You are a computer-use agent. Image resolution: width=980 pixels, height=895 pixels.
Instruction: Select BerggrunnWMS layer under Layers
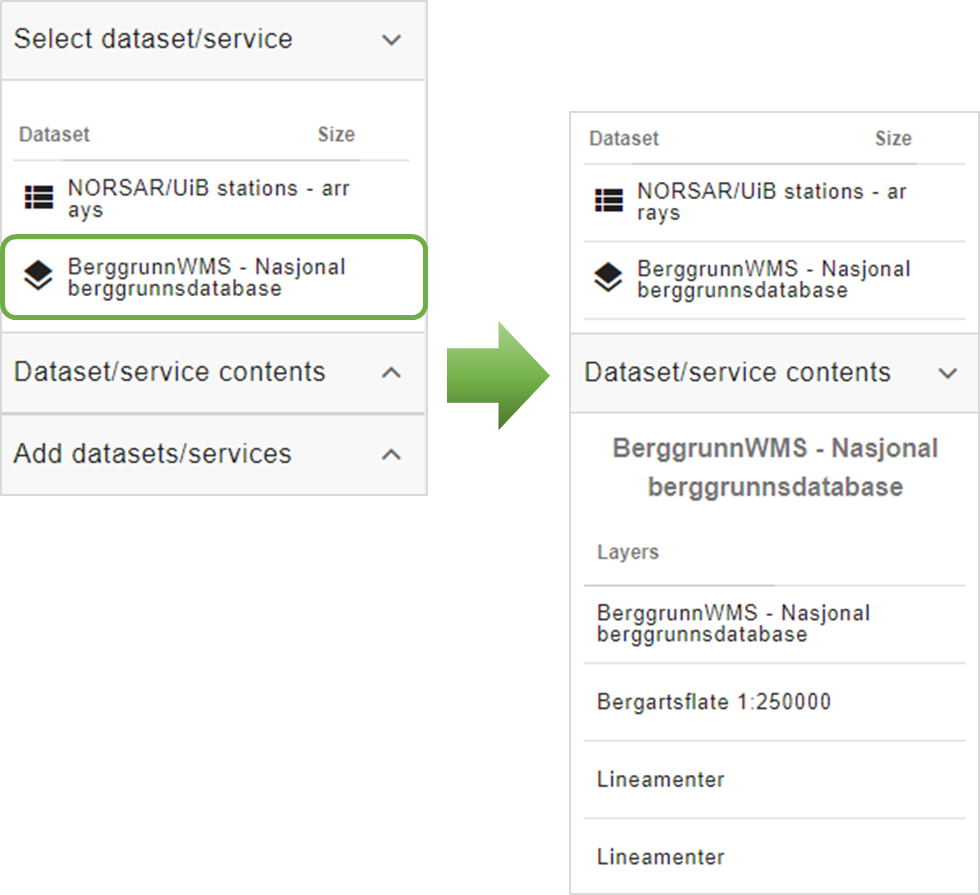tap(774, 624)
